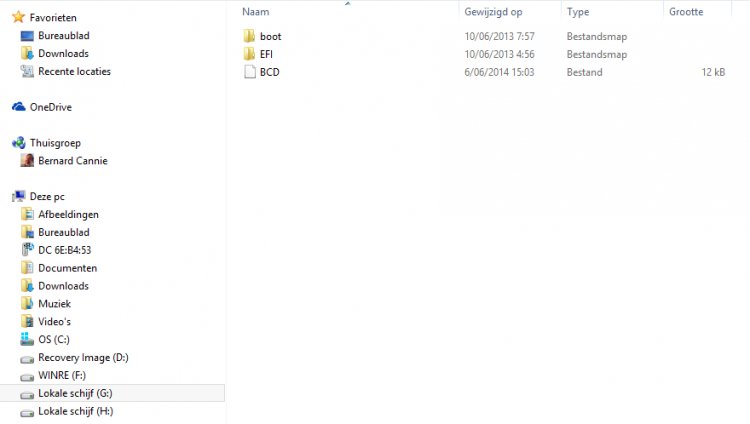
Task: Click date 10/06/2013 7:57 of boot
Action: 499,36
